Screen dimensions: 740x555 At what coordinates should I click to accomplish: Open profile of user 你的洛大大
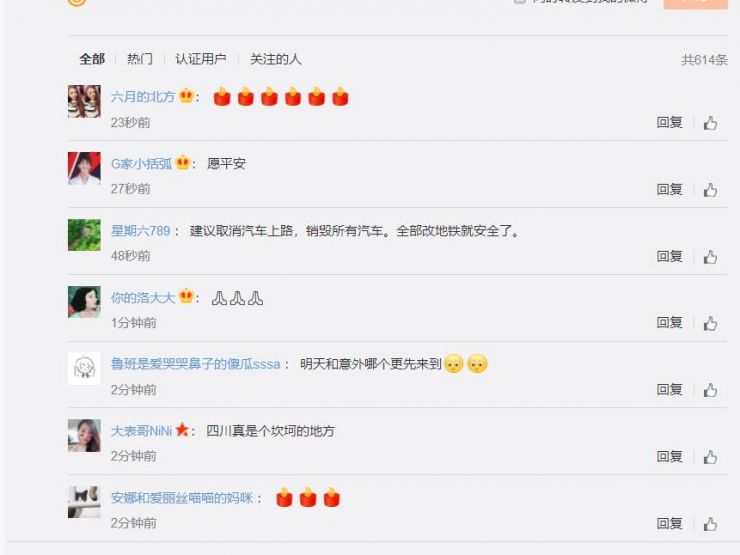[x=143, y=297]
